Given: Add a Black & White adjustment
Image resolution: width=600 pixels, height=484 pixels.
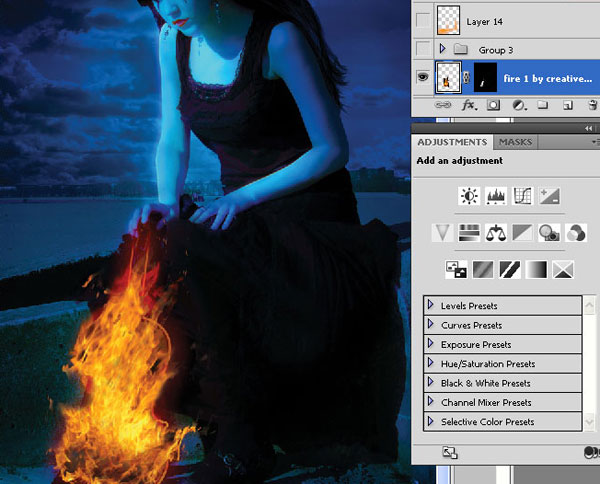Looking at the screenshot, I should [522, 233].
